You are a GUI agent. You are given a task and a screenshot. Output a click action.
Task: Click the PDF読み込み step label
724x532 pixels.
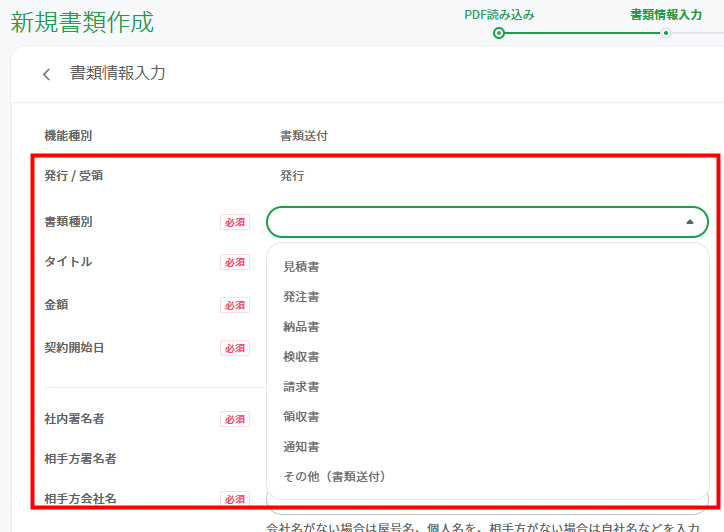(x=499, y=15)
